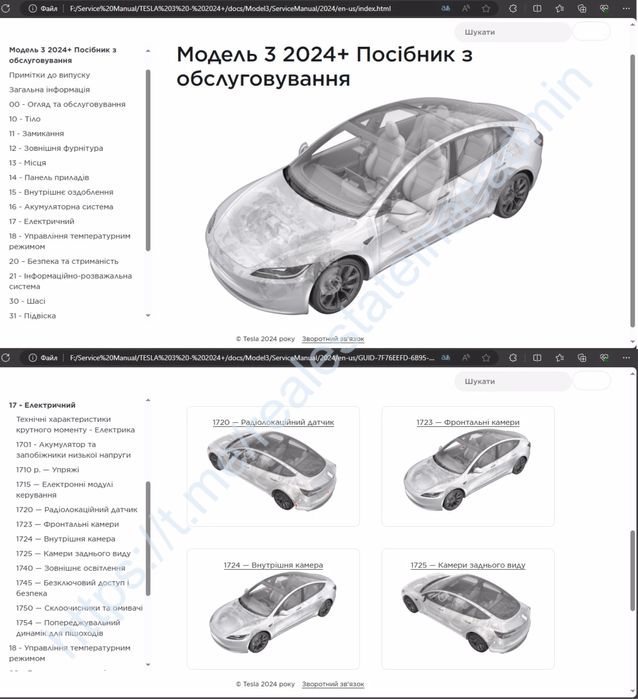Open 16 - Акумуляторна система section

(x=61, y=207)
